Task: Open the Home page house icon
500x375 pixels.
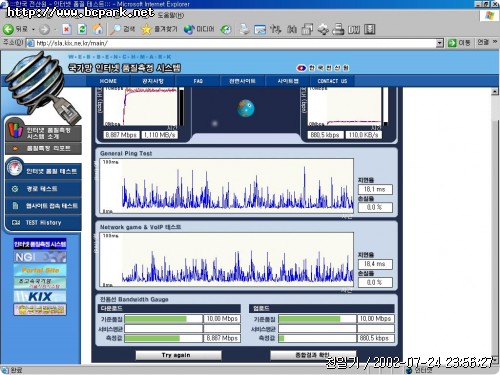Action: 98,29
